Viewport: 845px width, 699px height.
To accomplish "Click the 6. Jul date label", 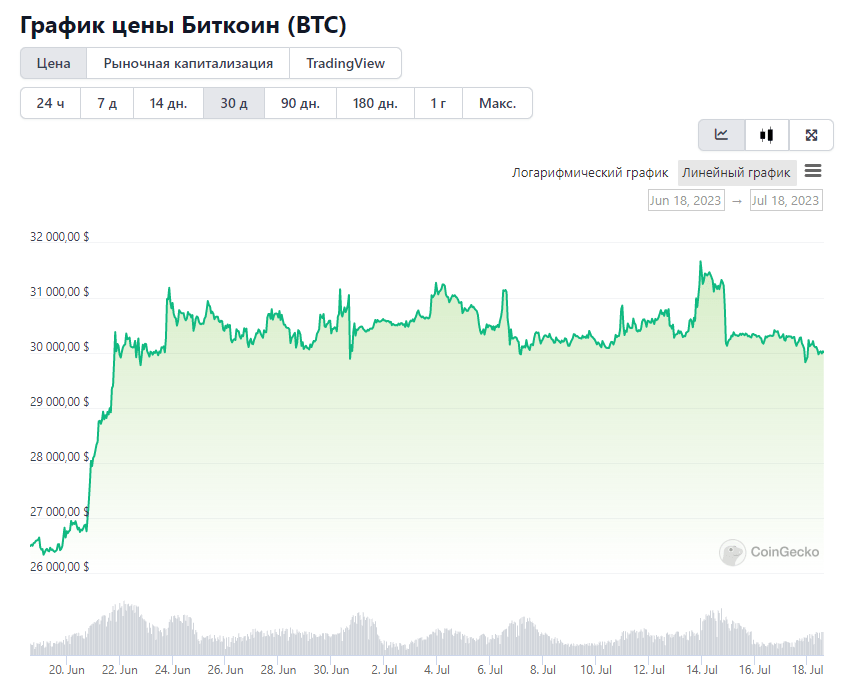I will (490, 669).
